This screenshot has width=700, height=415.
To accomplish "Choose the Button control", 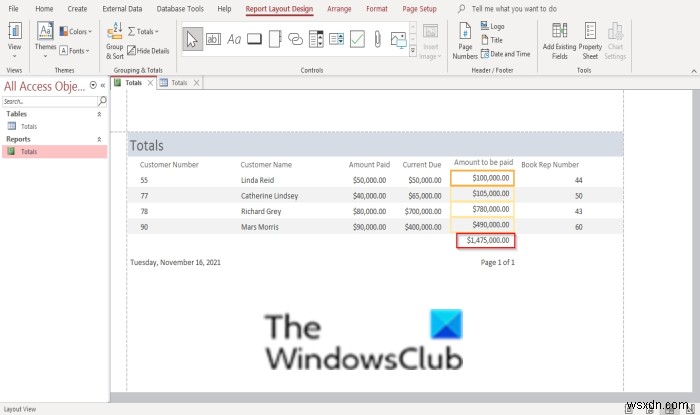I will [254, 39].
